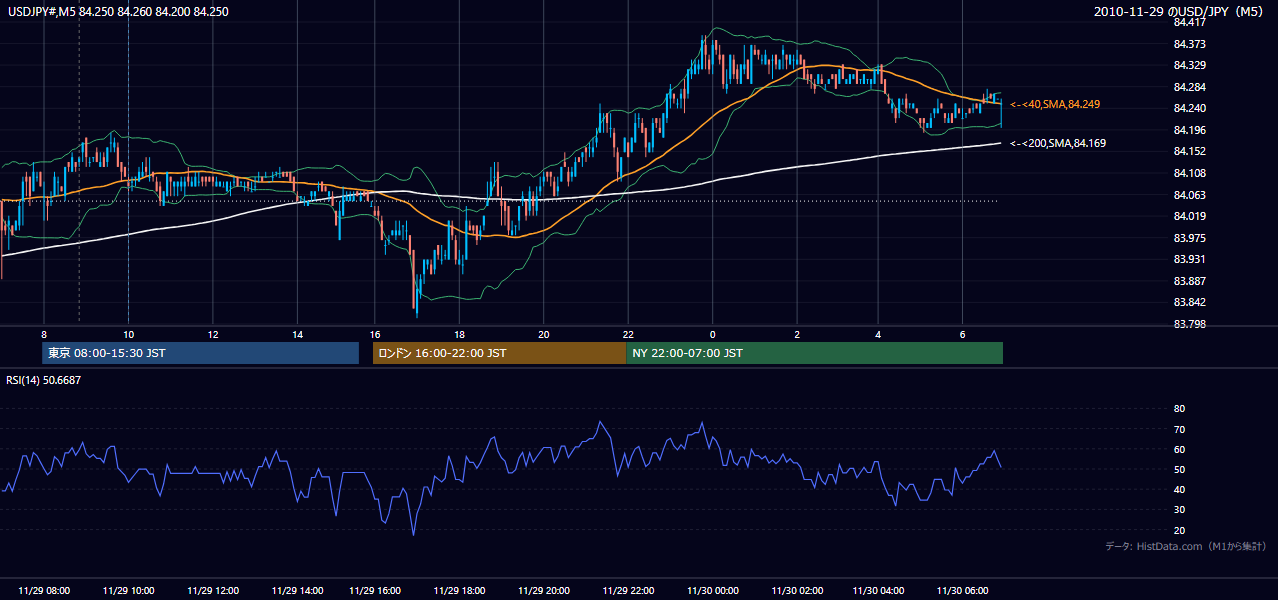1278x600 pixels.
Task: Click the RSI(14) 50.6687 indicator label
Action: pos(44,380)
